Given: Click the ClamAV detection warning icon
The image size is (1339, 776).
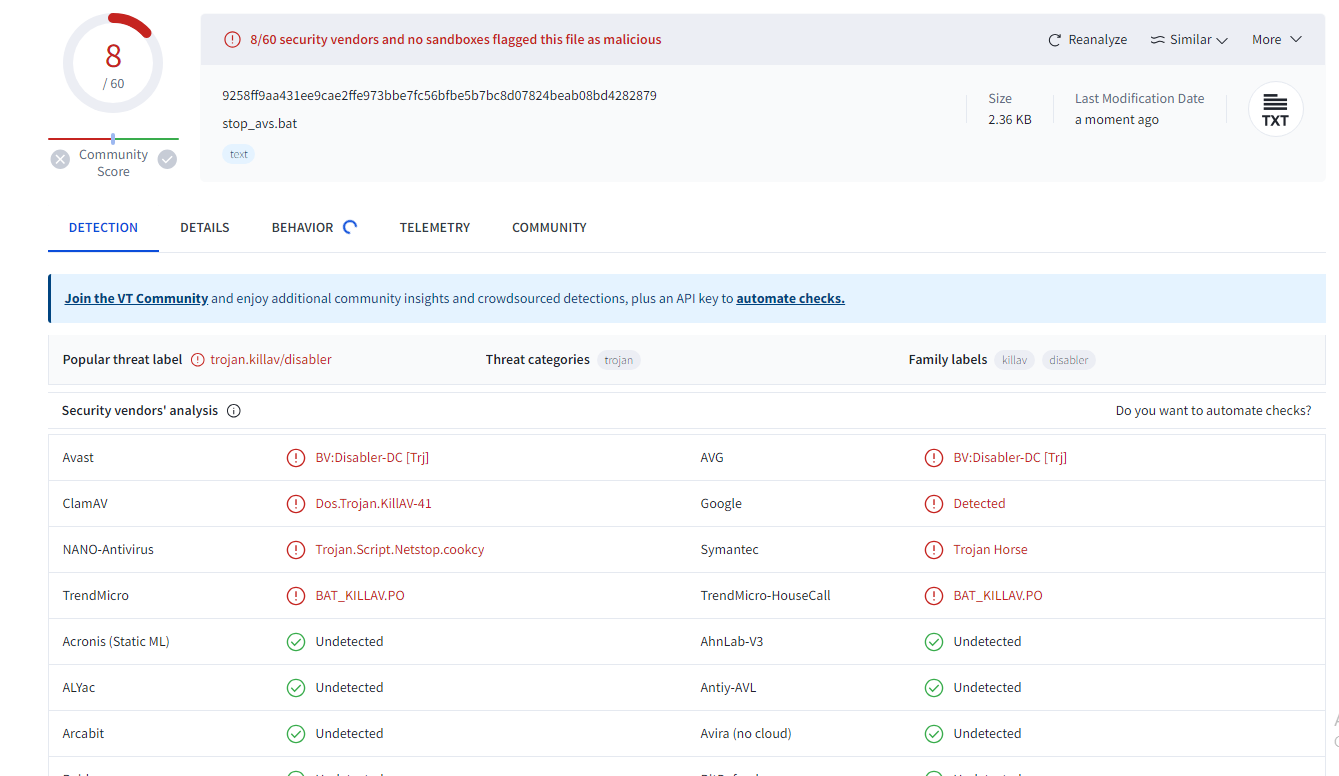Looking at the screenshot, I should (296, 504).
